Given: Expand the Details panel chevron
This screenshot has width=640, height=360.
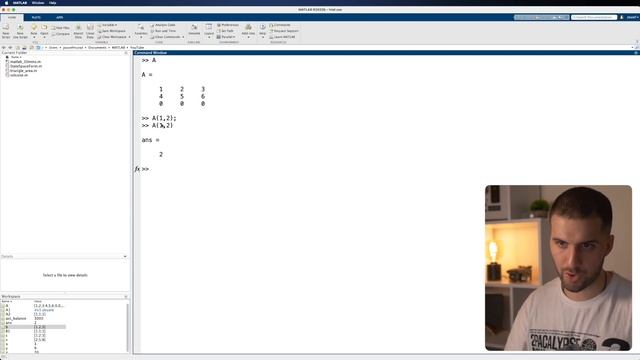Looking at the screenshot, I should point(125,256).
